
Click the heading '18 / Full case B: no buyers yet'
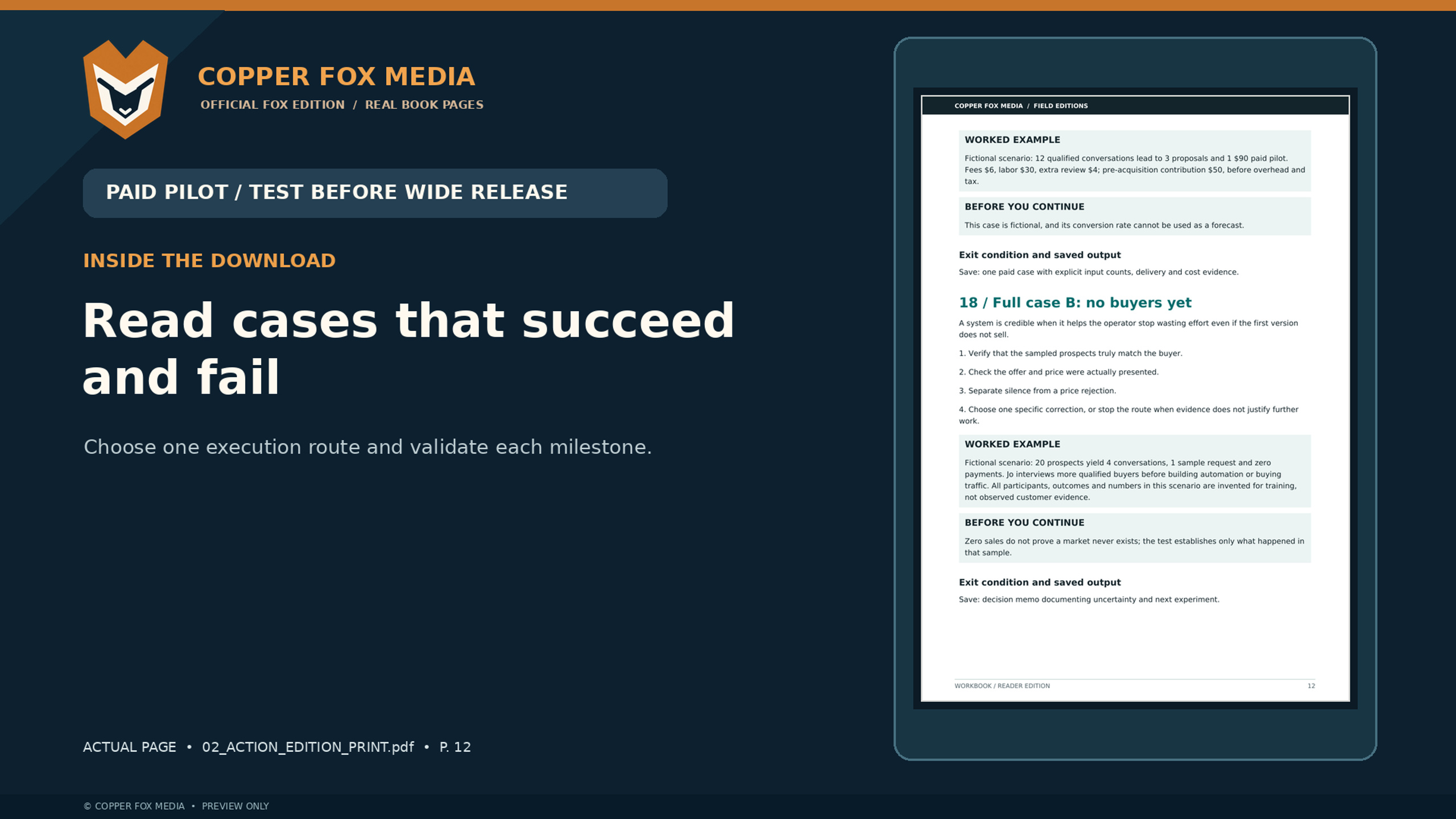click(x=1075, y=303)
